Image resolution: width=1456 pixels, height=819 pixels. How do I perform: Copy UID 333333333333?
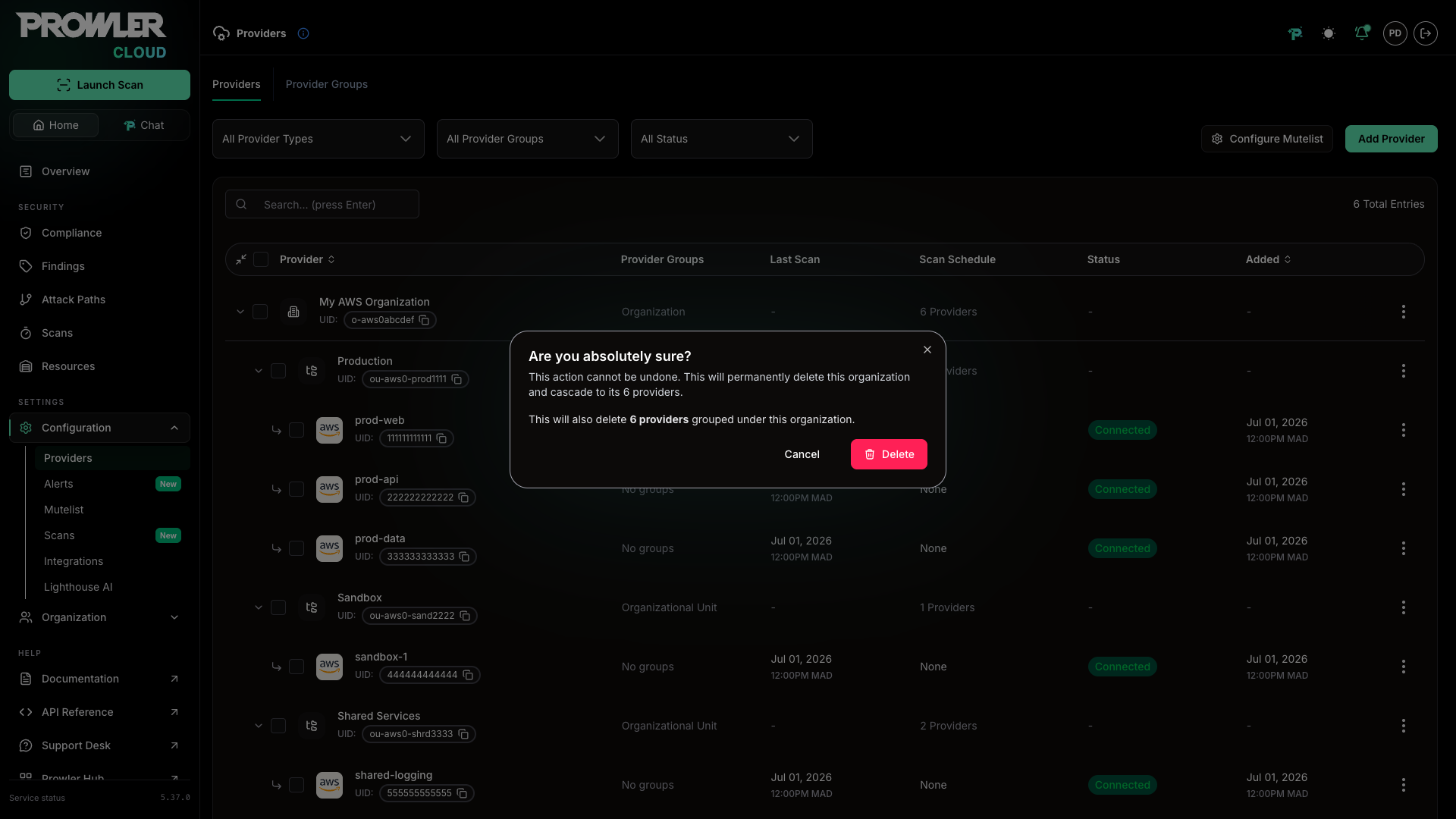(465, 557)
